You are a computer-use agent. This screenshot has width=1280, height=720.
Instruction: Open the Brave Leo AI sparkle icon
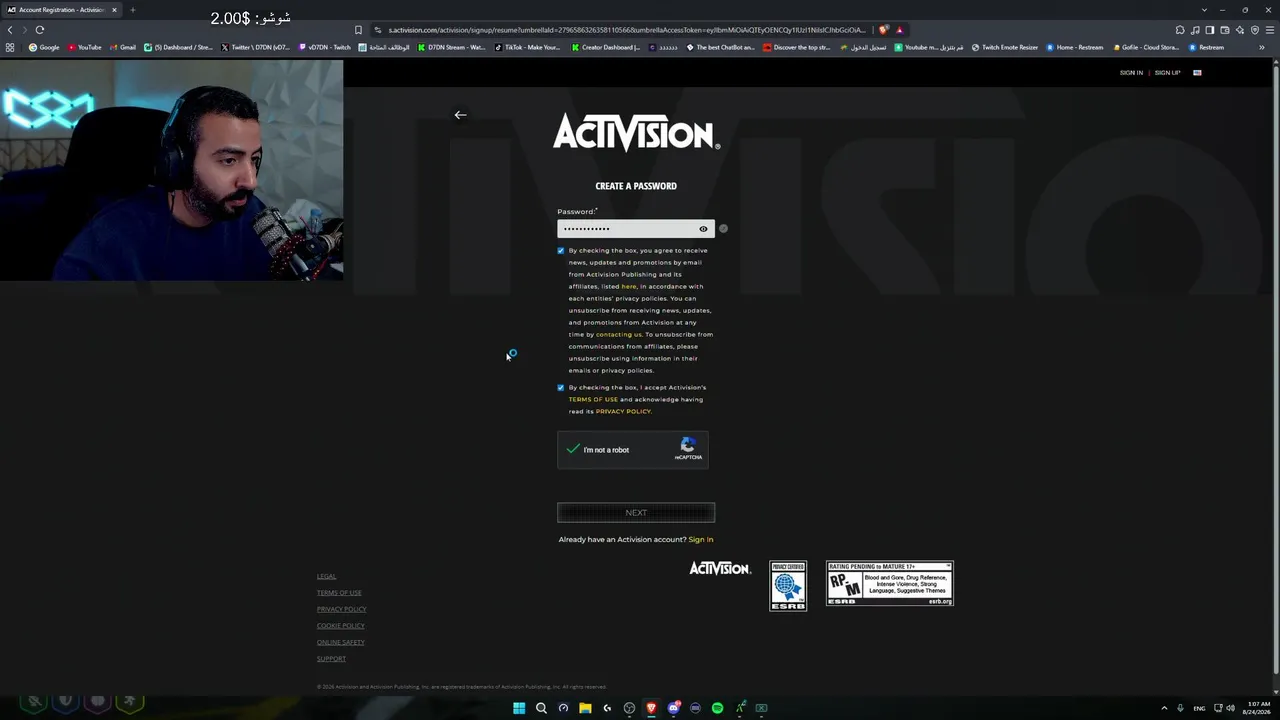[x=1240, y=30]
